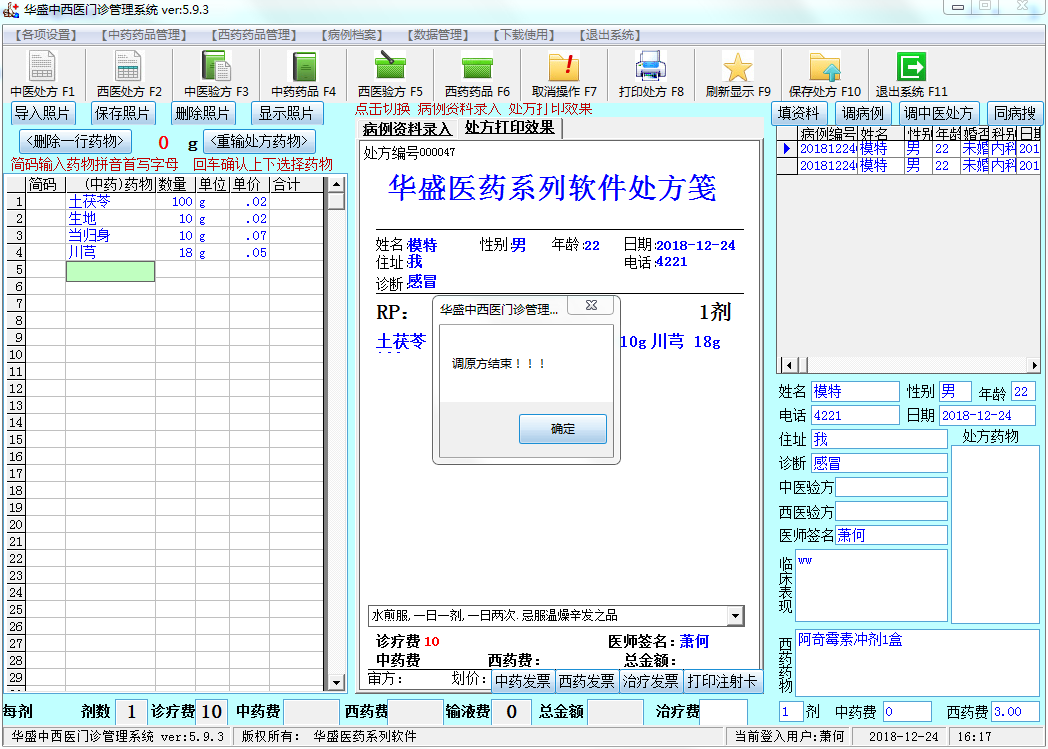Click the 姓名 input field in right panel
The width and height of the screenshot is (1048, 749).
pyautogui.click(x=855, y=392)
